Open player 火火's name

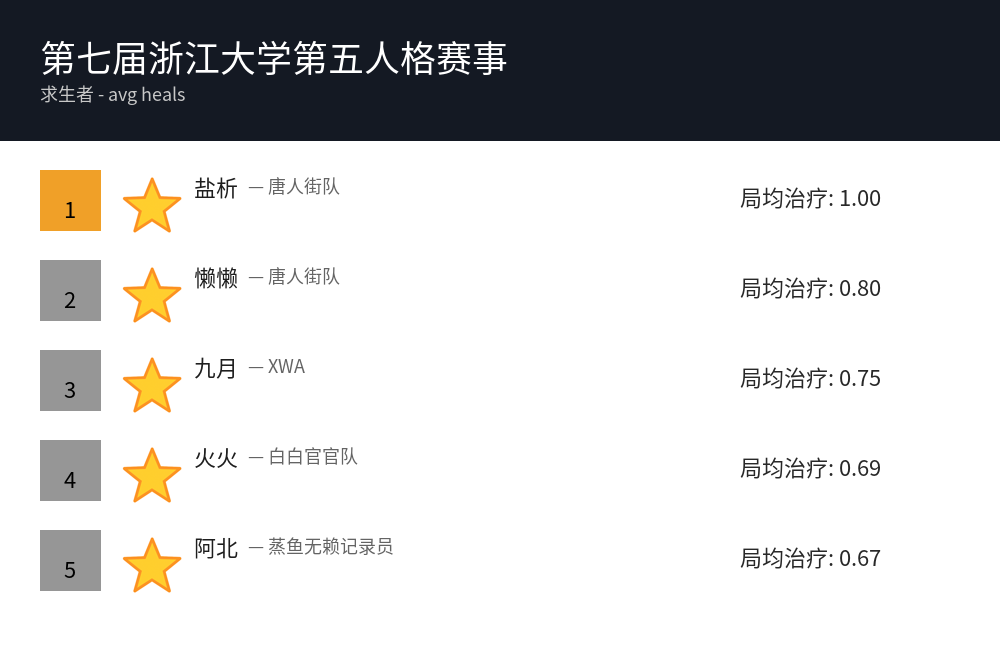click(216, 458)
